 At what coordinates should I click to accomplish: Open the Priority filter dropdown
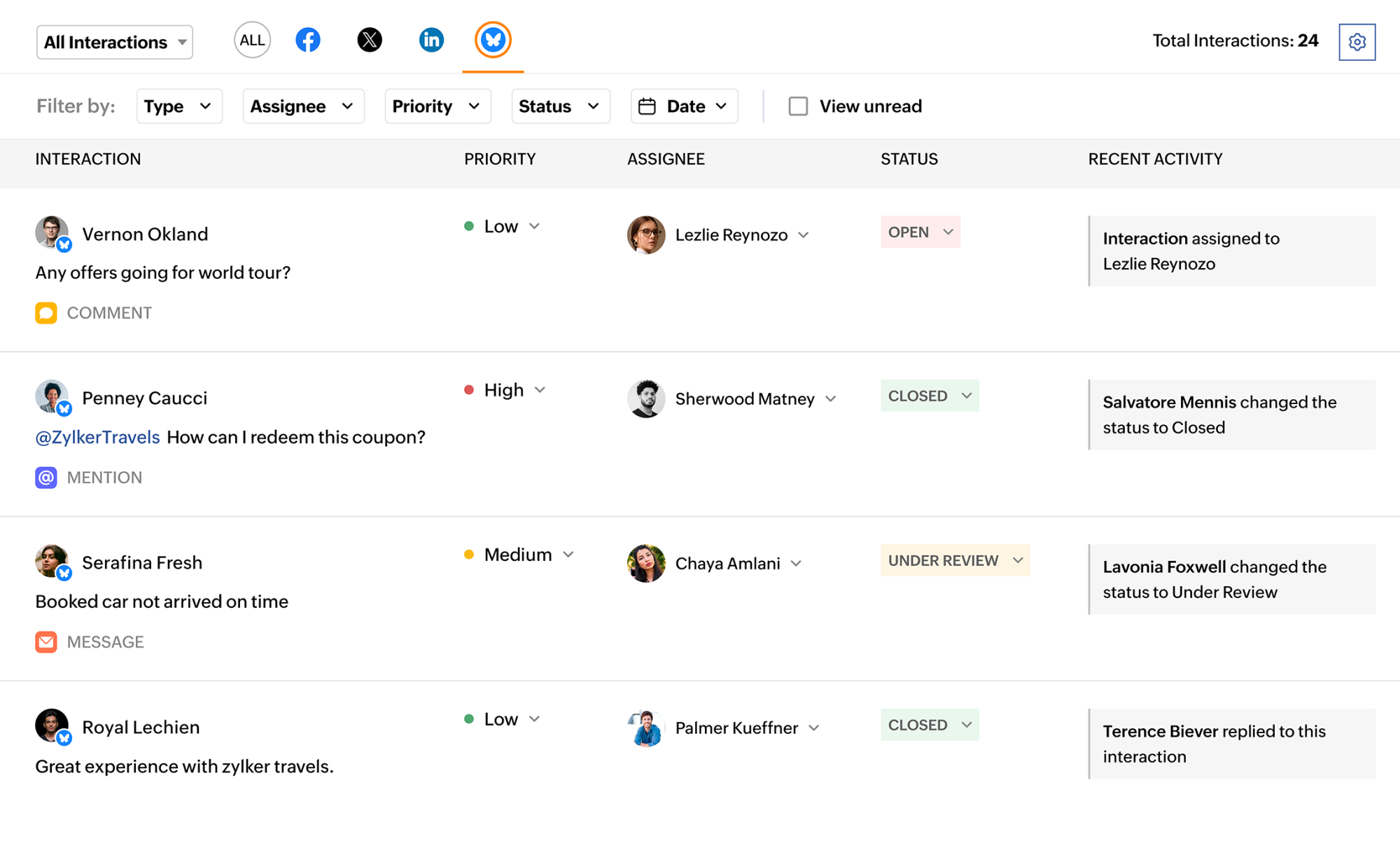437,106
